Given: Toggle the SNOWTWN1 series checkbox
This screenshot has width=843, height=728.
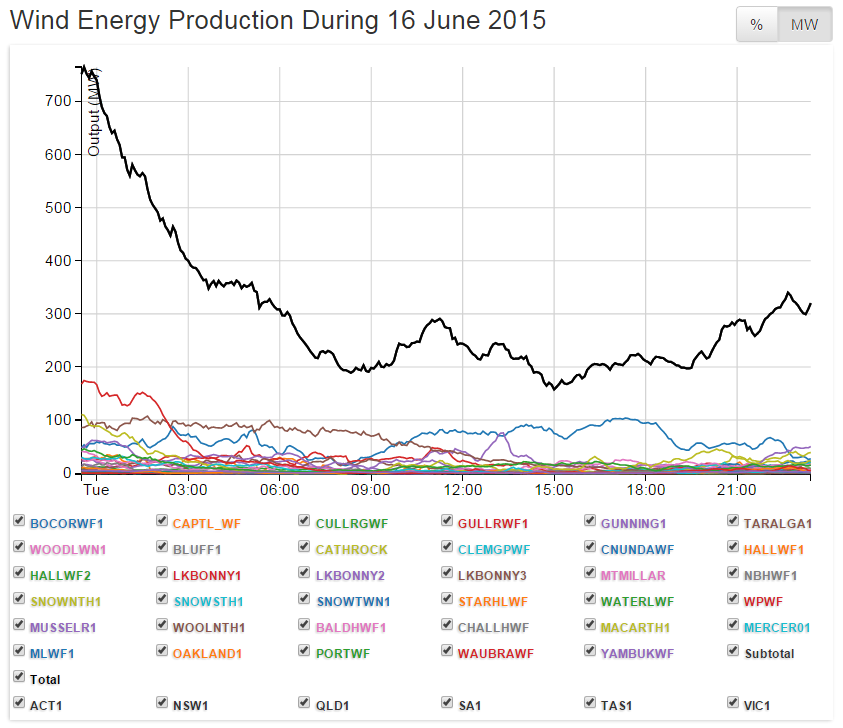Looking at the screenshot, I should click(x=305, y=600).
